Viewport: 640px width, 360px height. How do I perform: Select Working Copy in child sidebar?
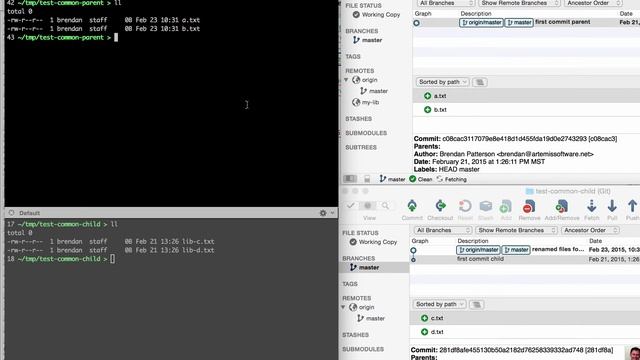pyautogui.click(x=373, y=242)
